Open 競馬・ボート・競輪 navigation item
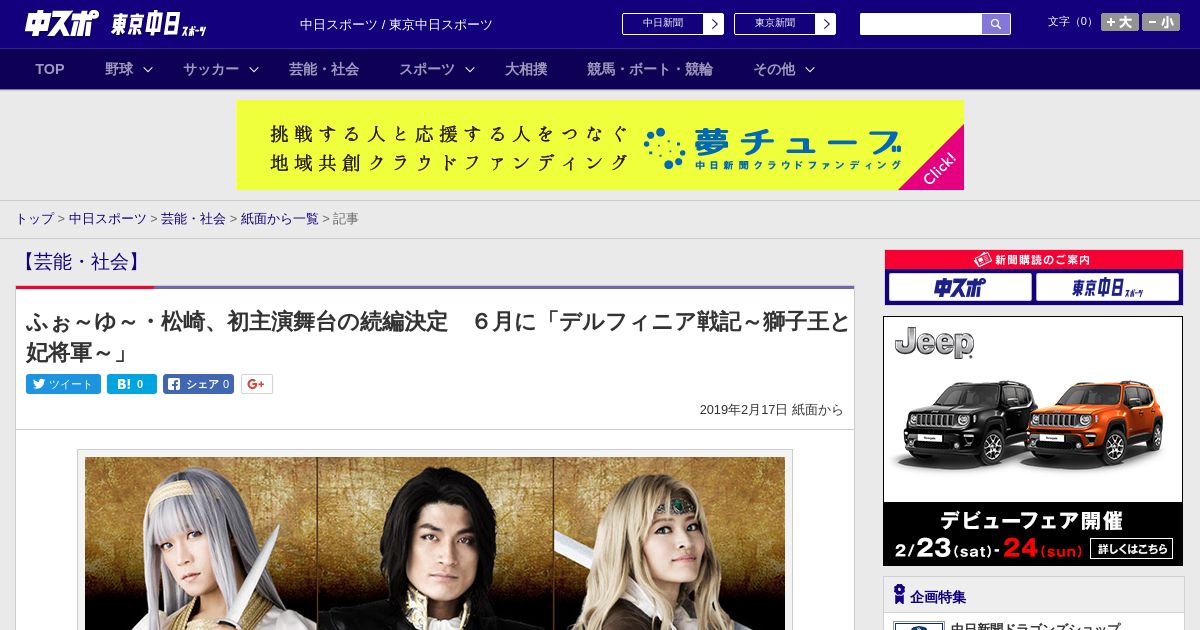1200x630 pixels. pyautogui.click(x=650, y=69)
